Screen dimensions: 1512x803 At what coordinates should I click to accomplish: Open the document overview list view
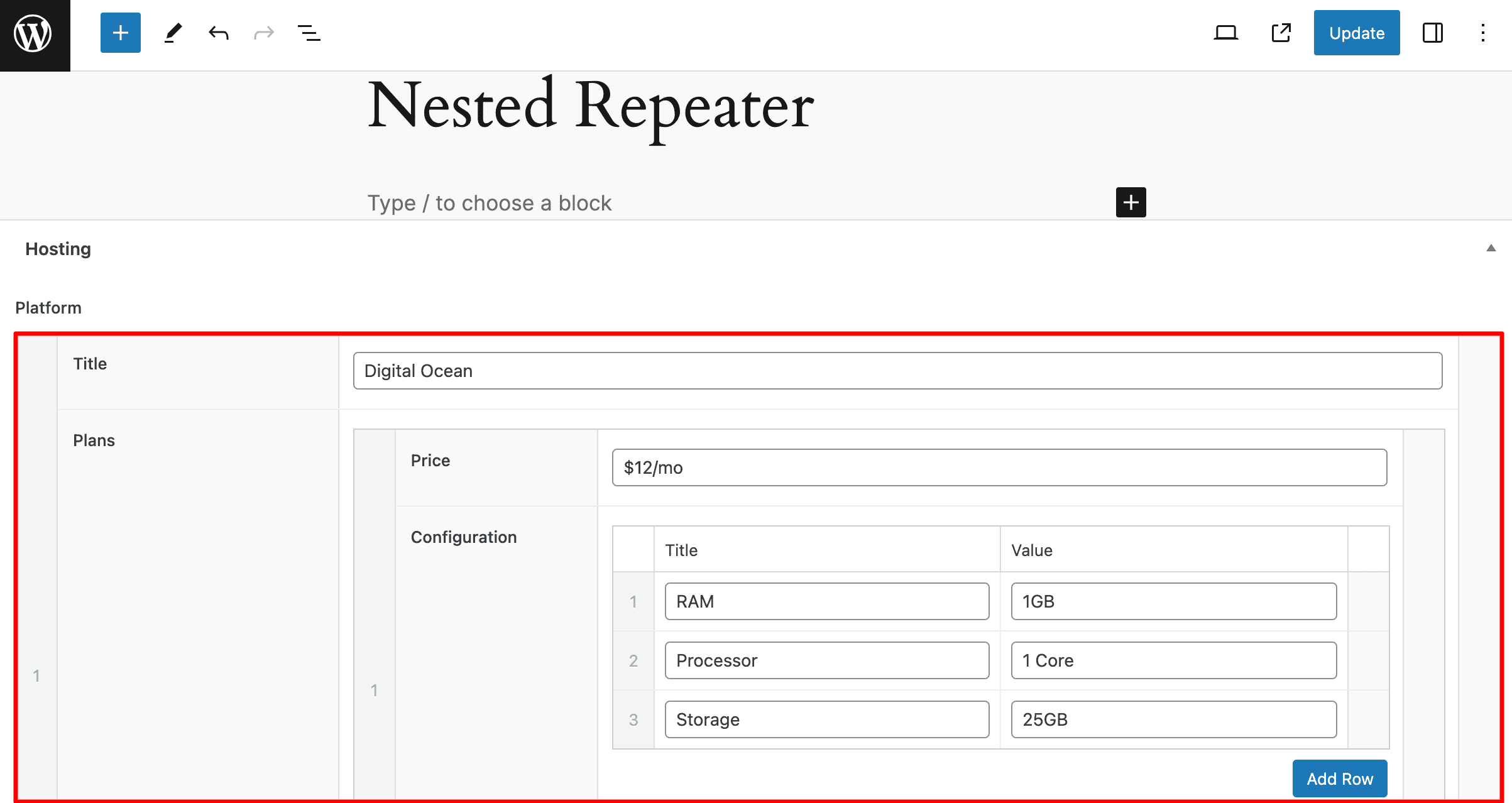pos(309,33)
